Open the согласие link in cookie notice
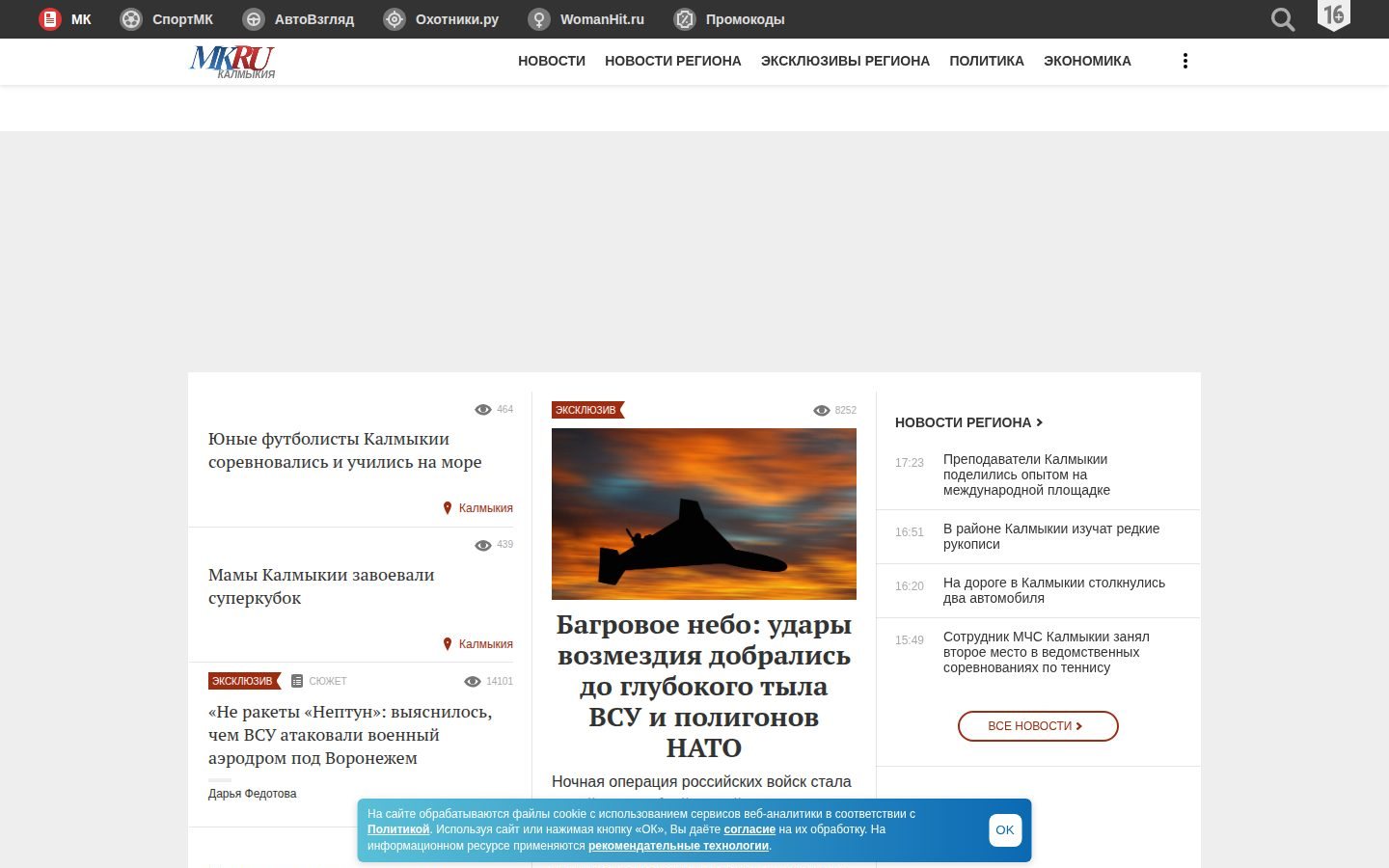Screen dimensions: 1389x868 [749, 829]
